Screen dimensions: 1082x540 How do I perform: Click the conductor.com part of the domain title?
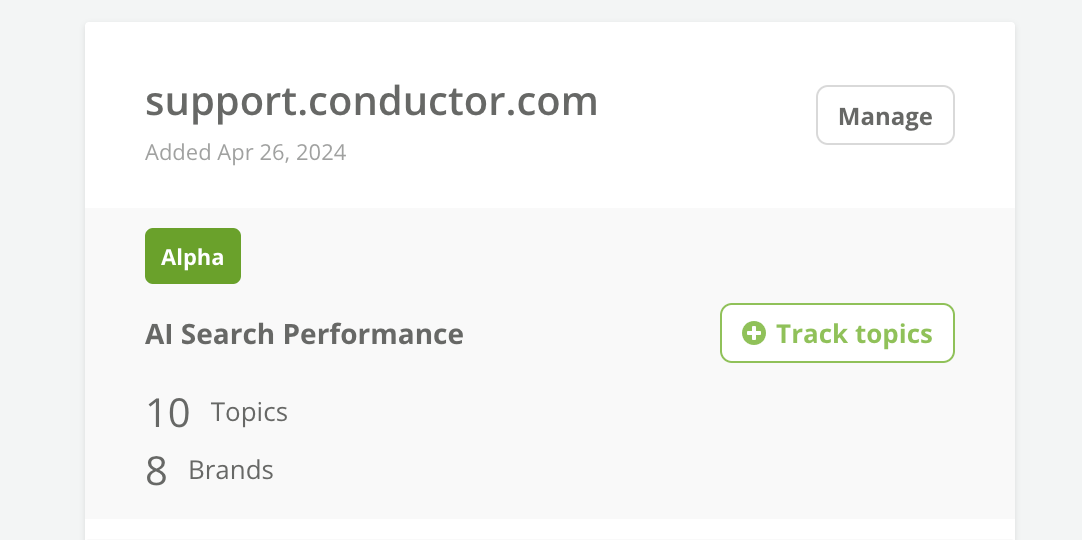(x=453, y=101)
